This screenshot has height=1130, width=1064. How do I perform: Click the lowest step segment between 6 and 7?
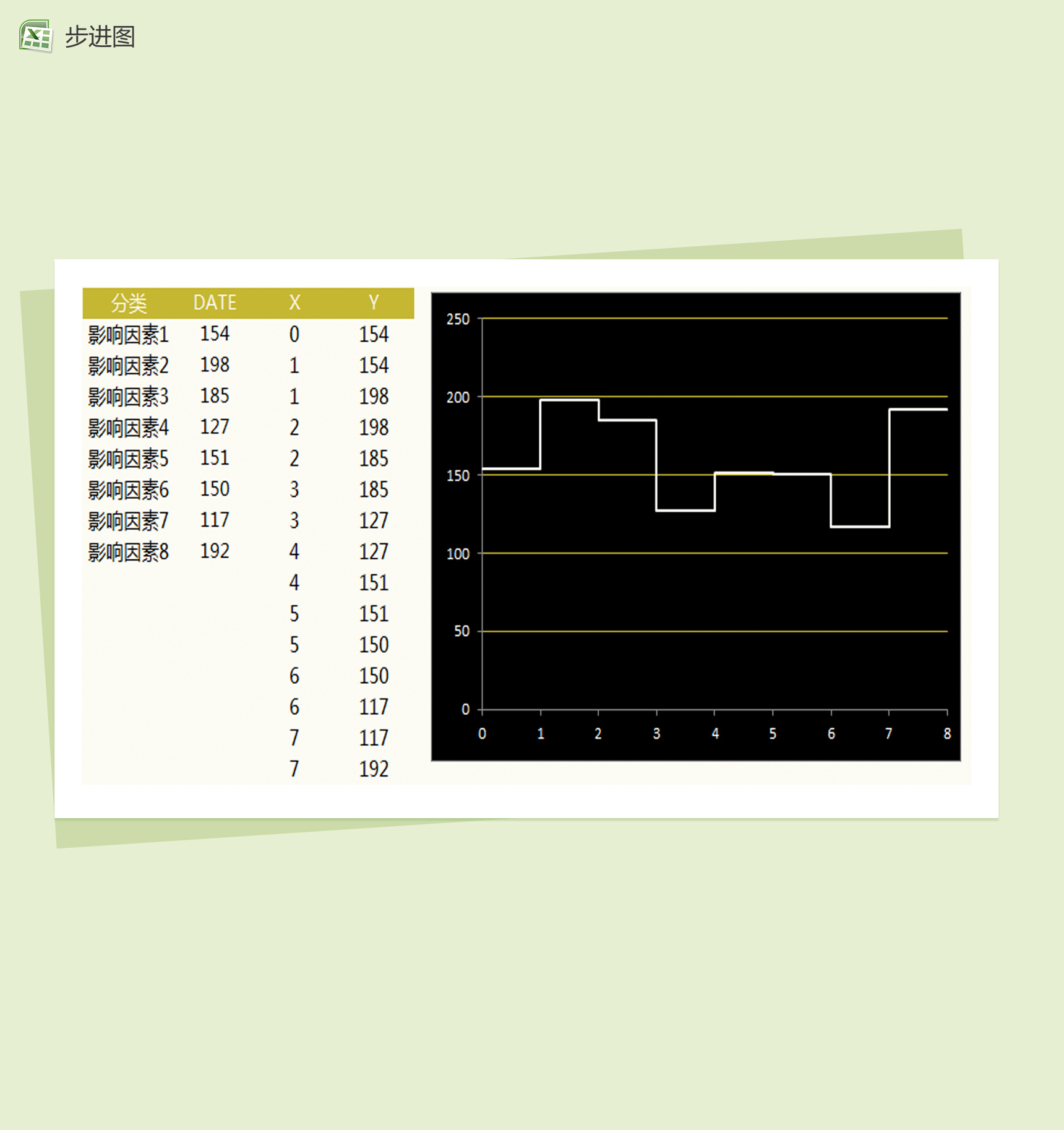click(x=860, y=527)
